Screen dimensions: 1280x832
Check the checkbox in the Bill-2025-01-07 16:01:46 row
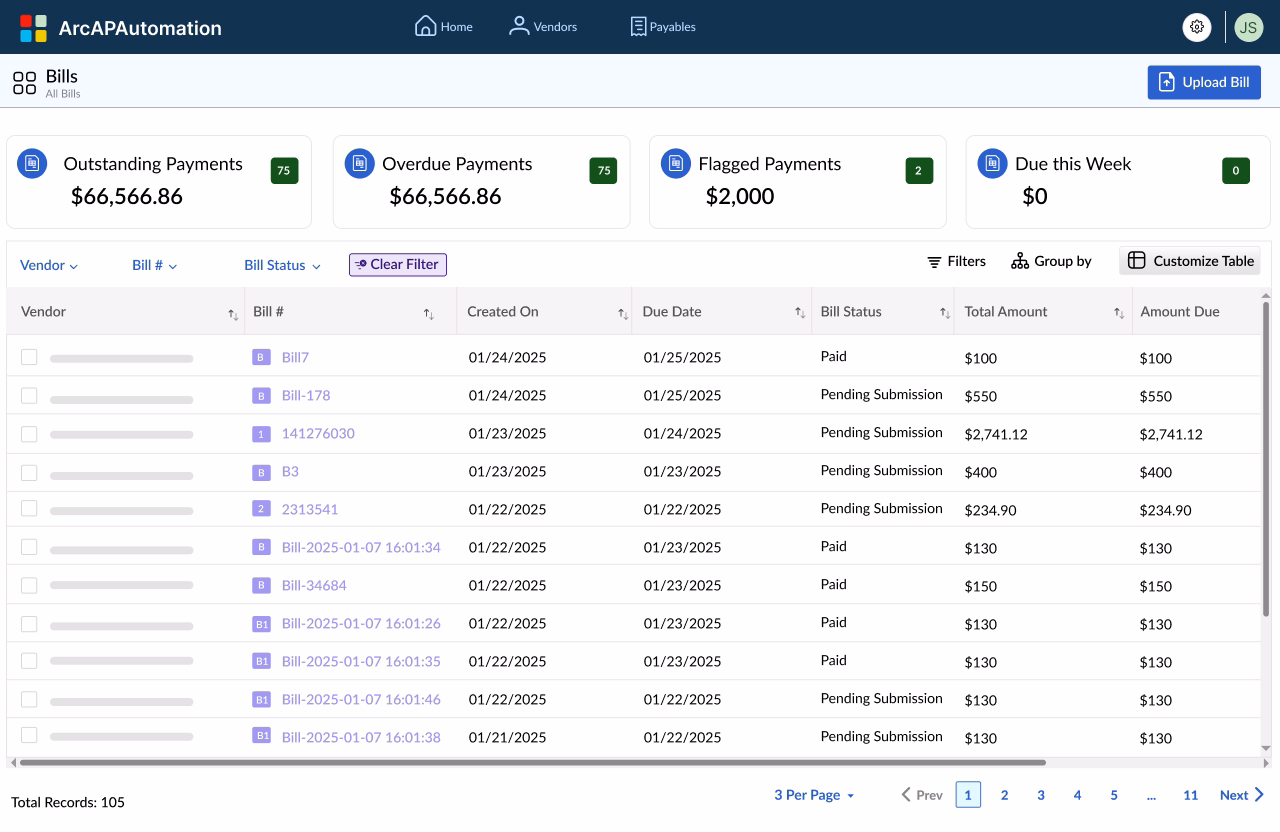29,699
